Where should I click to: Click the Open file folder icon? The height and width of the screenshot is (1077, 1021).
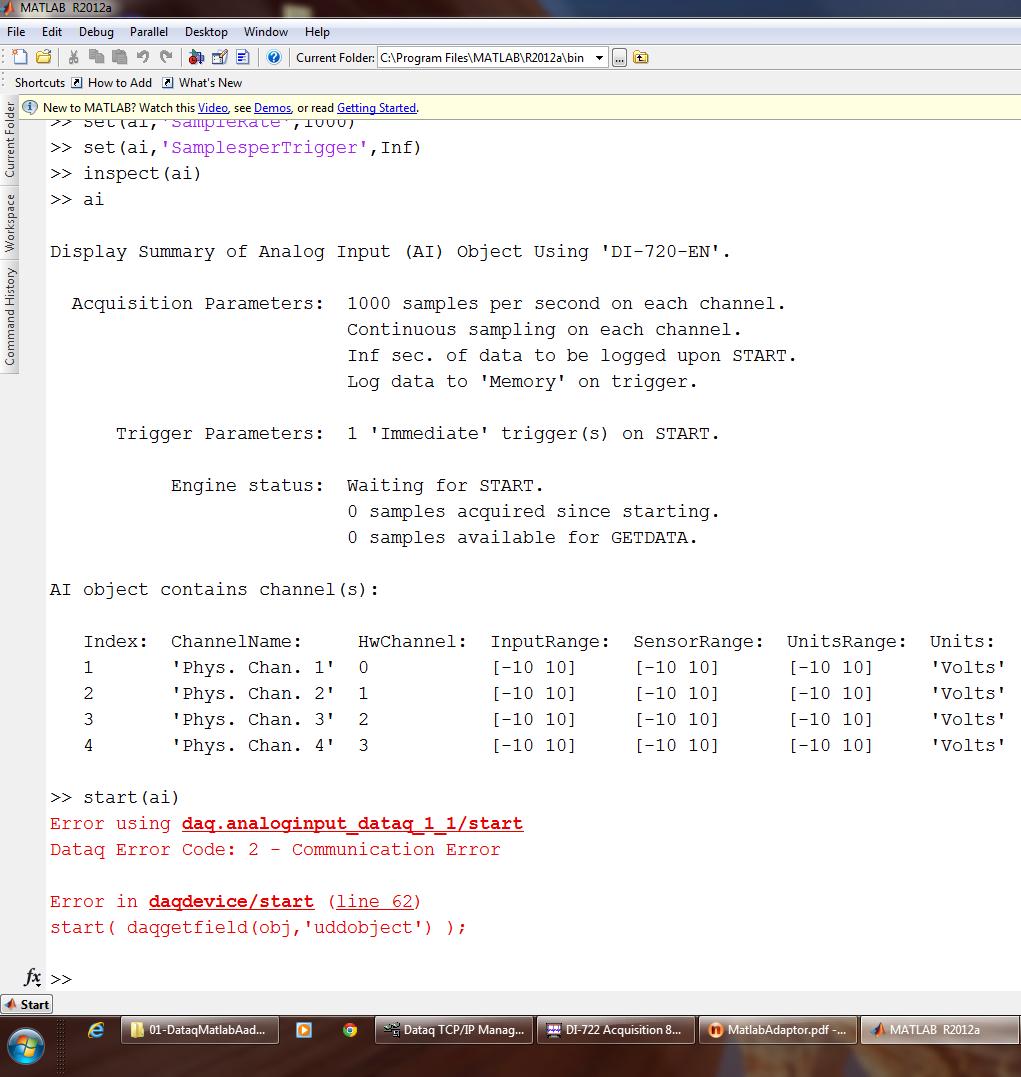43,57
